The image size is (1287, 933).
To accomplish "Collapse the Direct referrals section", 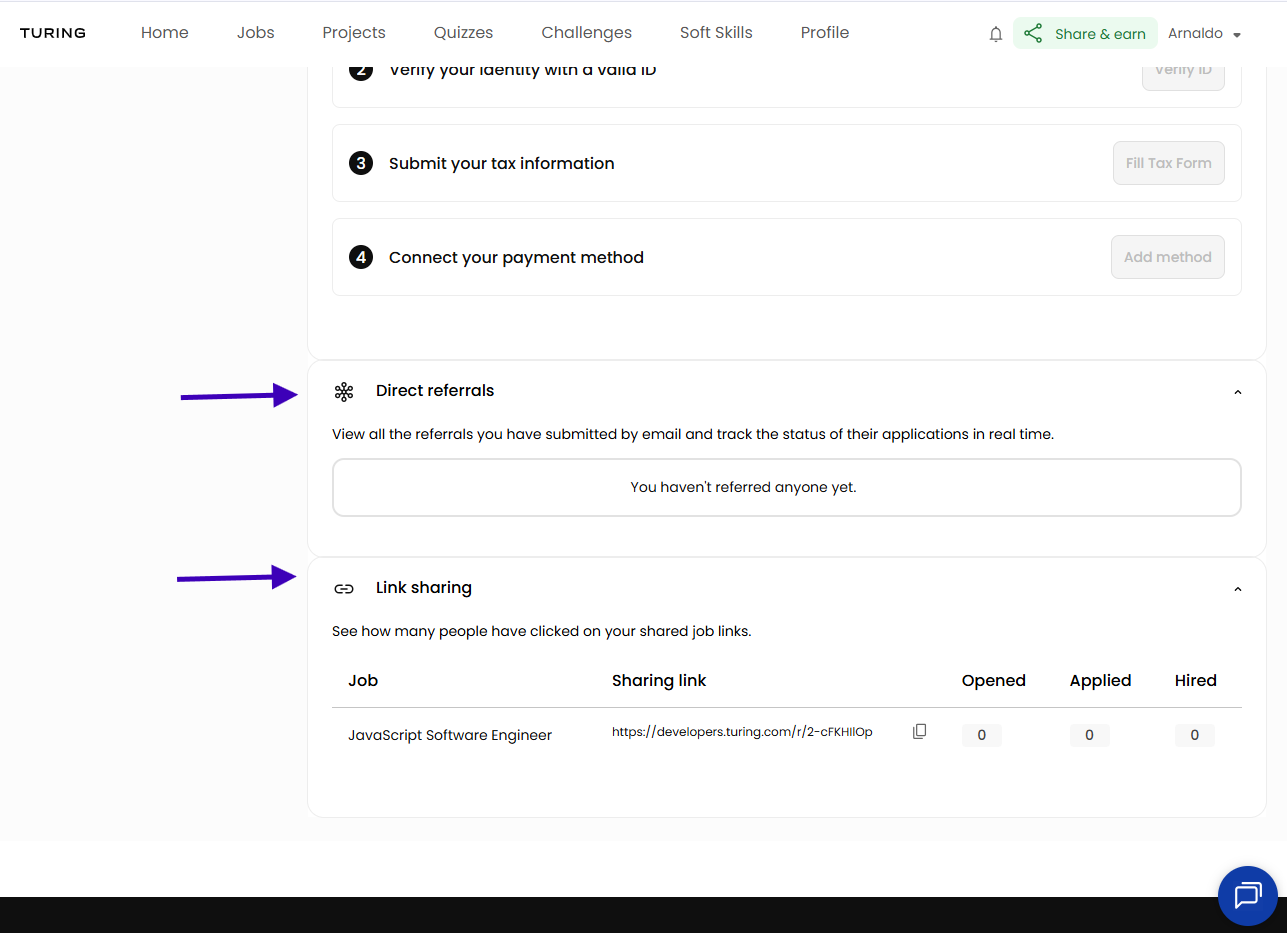I will coord(1237,392).
